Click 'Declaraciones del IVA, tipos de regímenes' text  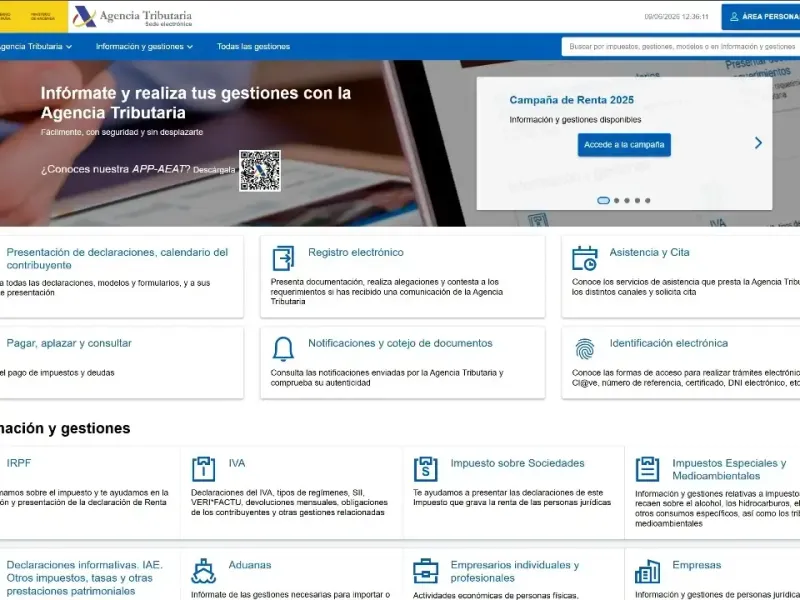click(x=289, y=502)
